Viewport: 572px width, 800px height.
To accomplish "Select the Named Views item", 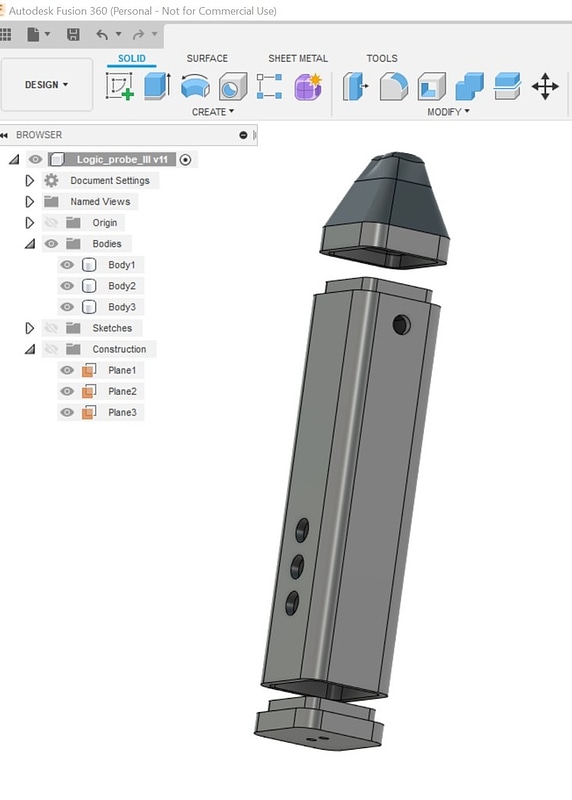I will [x=100, y=202].
